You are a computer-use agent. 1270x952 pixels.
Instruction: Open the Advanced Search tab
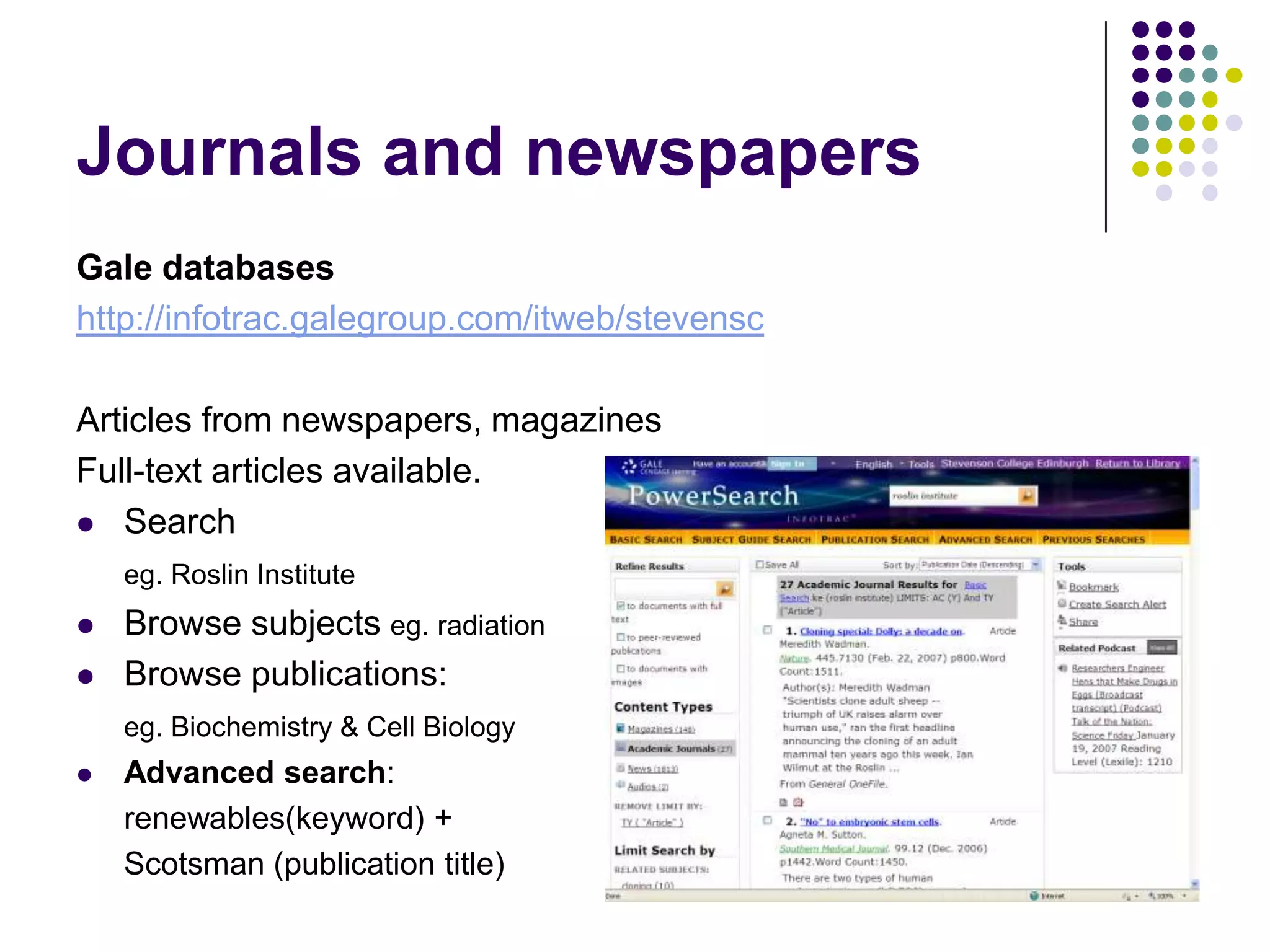(985, 539)
